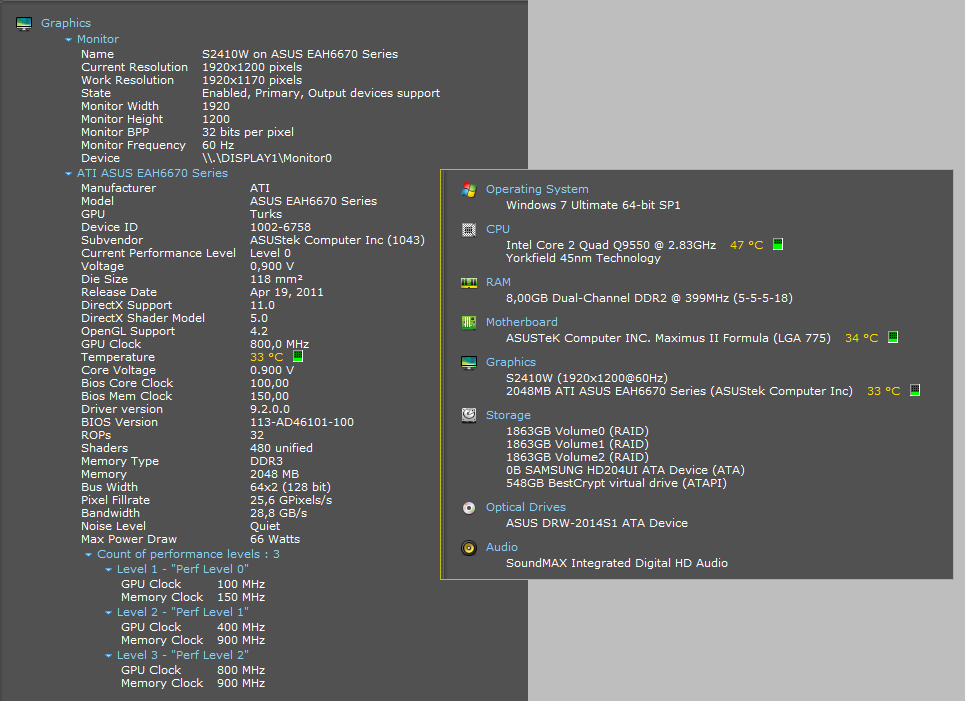Click the GPU temperature indicator in left panel
Image resolution: width=965 pixels, height=701 pixels.
pos(298,357)
